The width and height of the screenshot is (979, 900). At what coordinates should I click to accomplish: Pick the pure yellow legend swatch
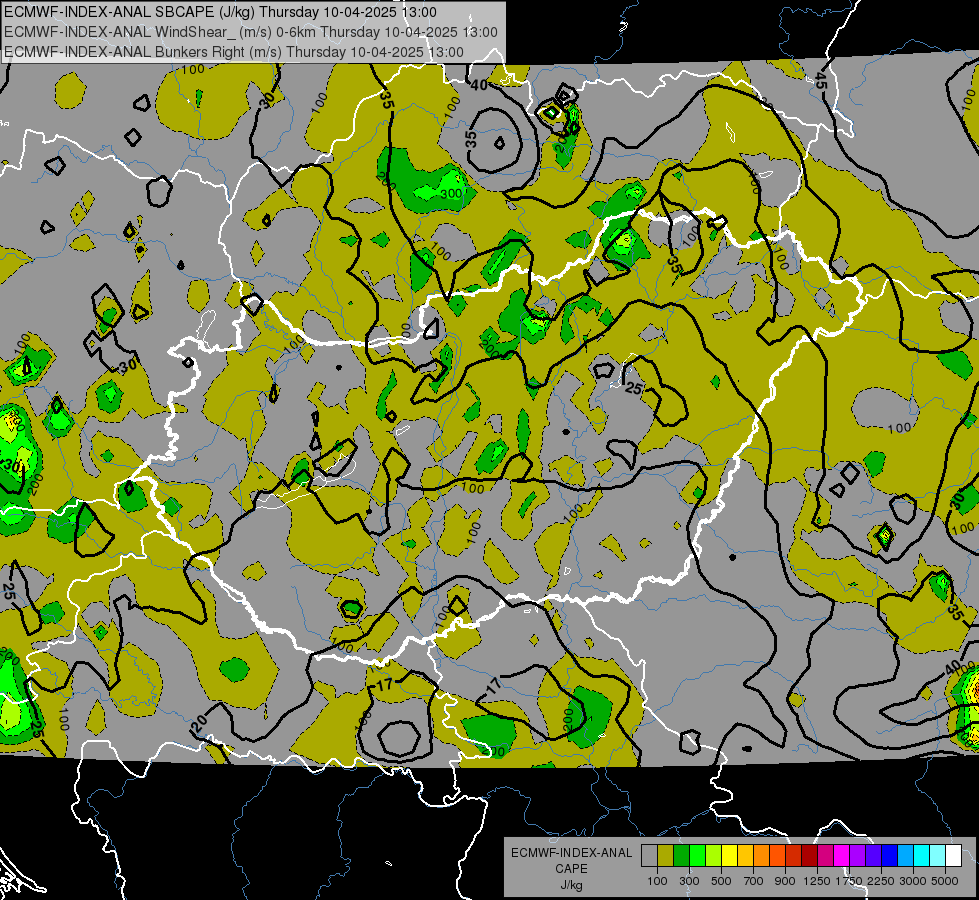tap(729, 856)
